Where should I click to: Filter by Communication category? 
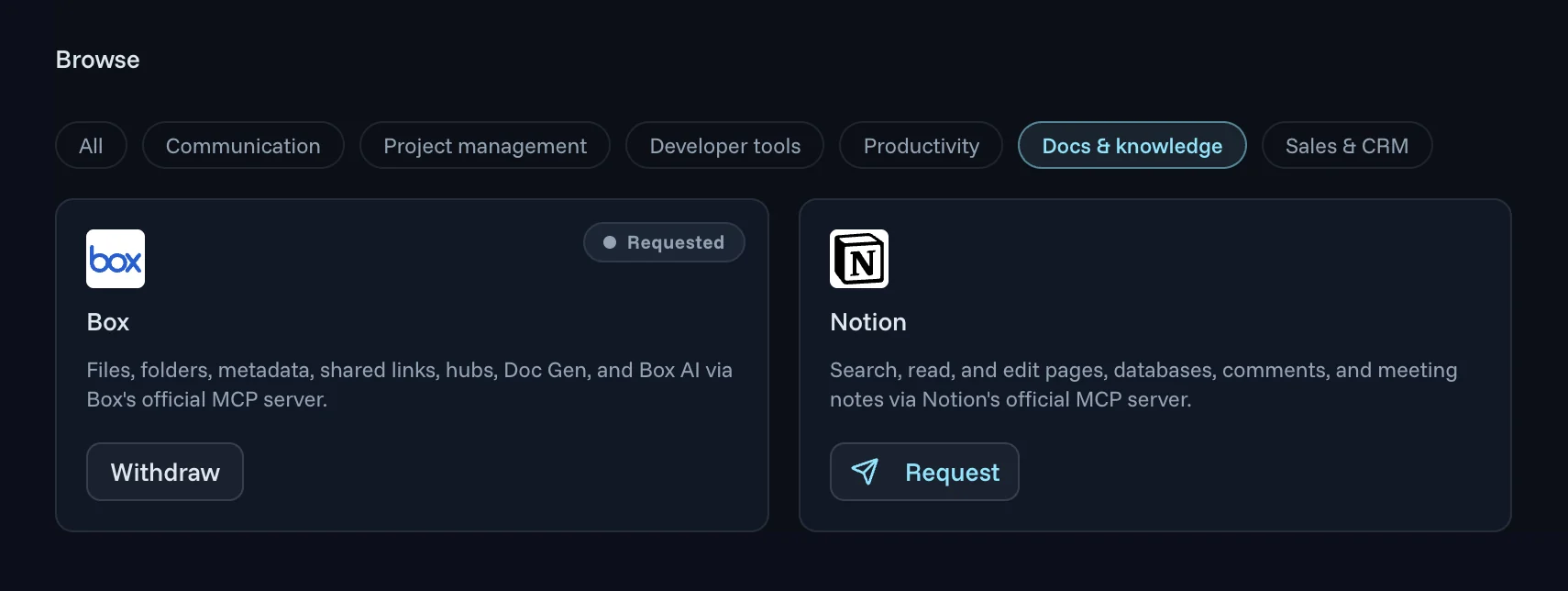(243, 145)
